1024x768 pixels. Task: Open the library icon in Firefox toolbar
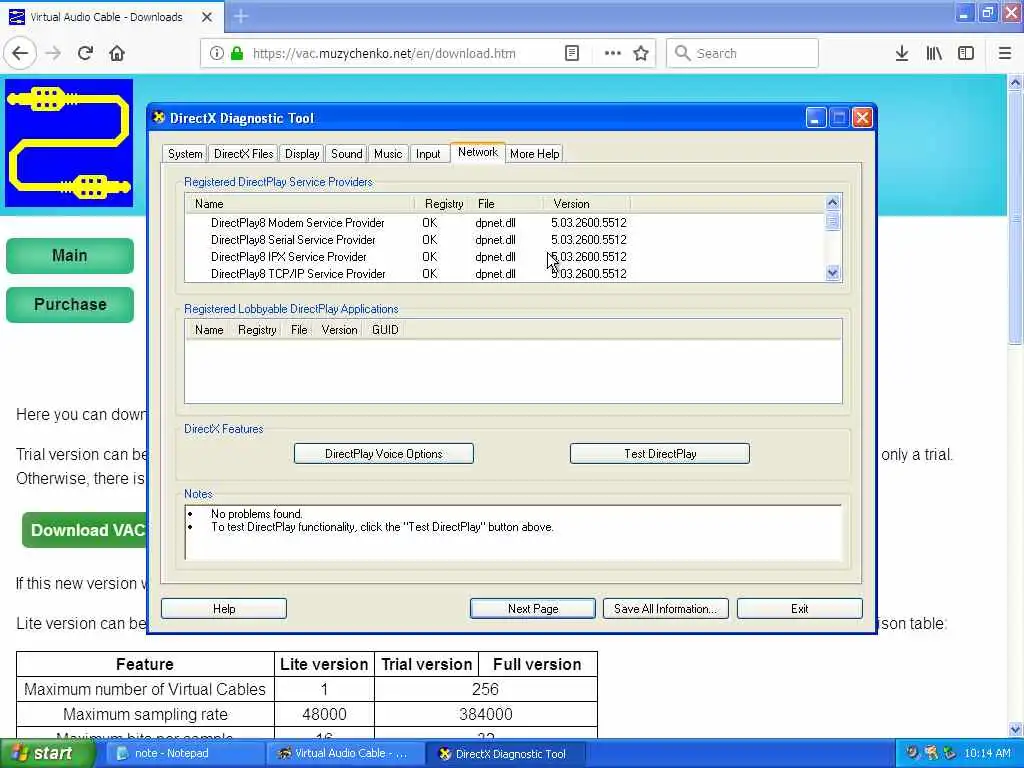pos(934,54)
